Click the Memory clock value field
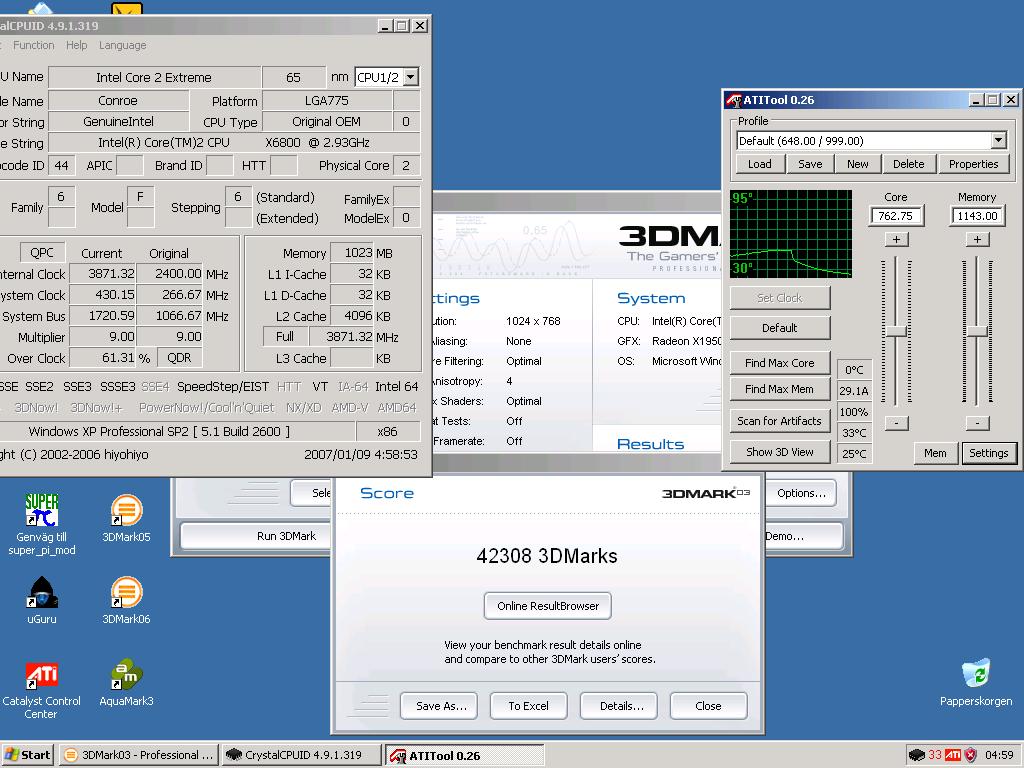 click(x=978, y=216)
